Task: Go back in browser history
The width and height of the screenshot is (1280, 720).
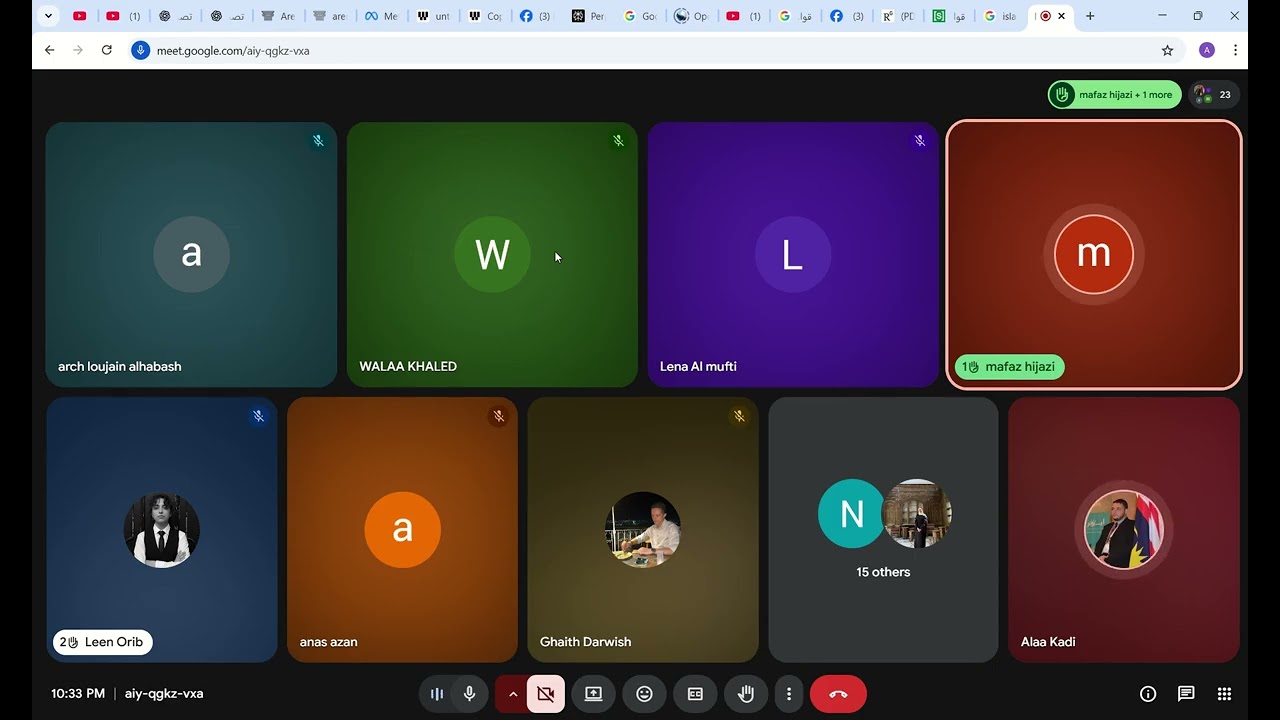Action: (50, 50)
